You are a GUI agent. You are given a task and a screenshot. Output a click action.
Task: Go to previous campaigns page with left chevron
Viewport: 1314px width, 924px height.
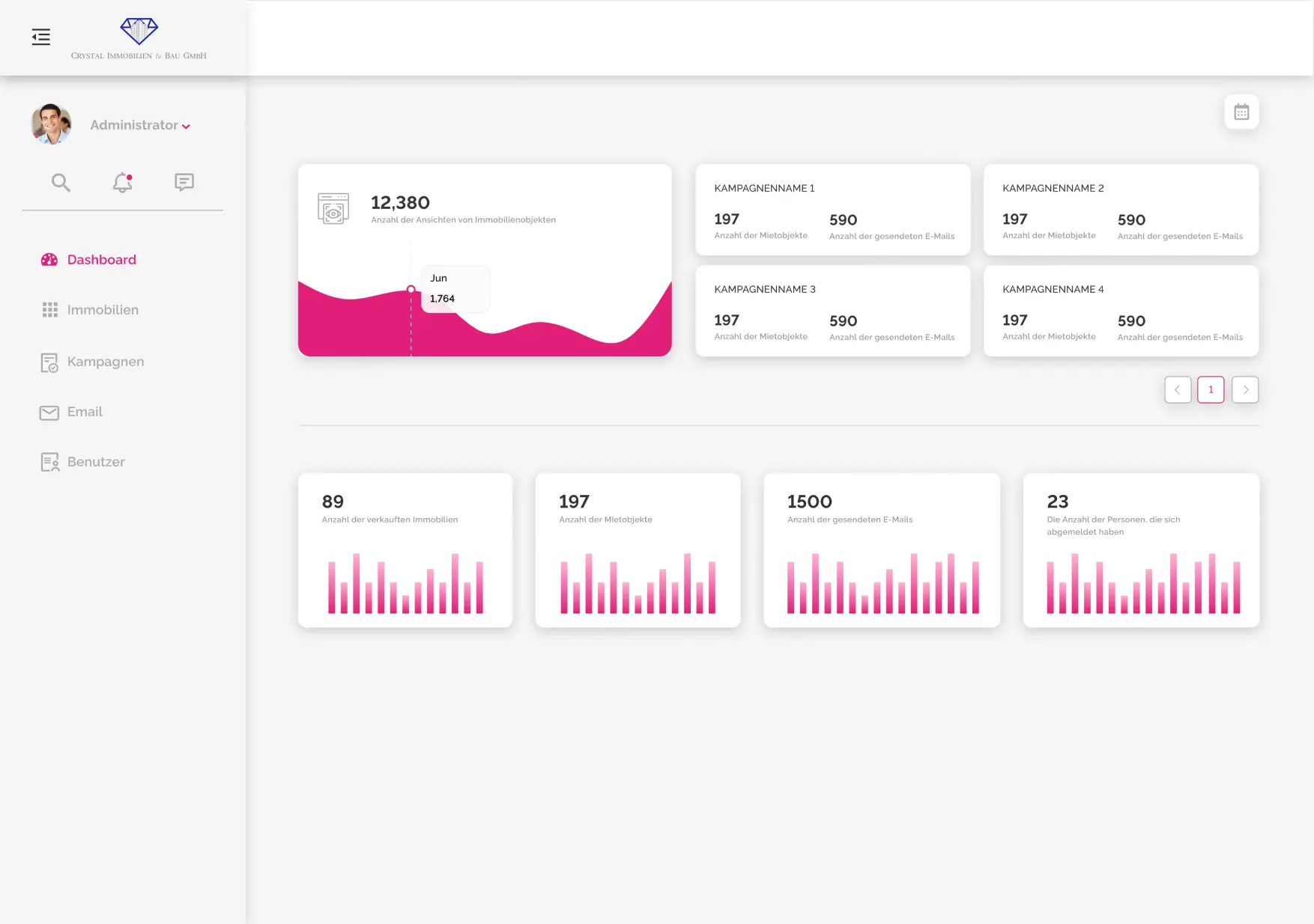point(1178,389)
